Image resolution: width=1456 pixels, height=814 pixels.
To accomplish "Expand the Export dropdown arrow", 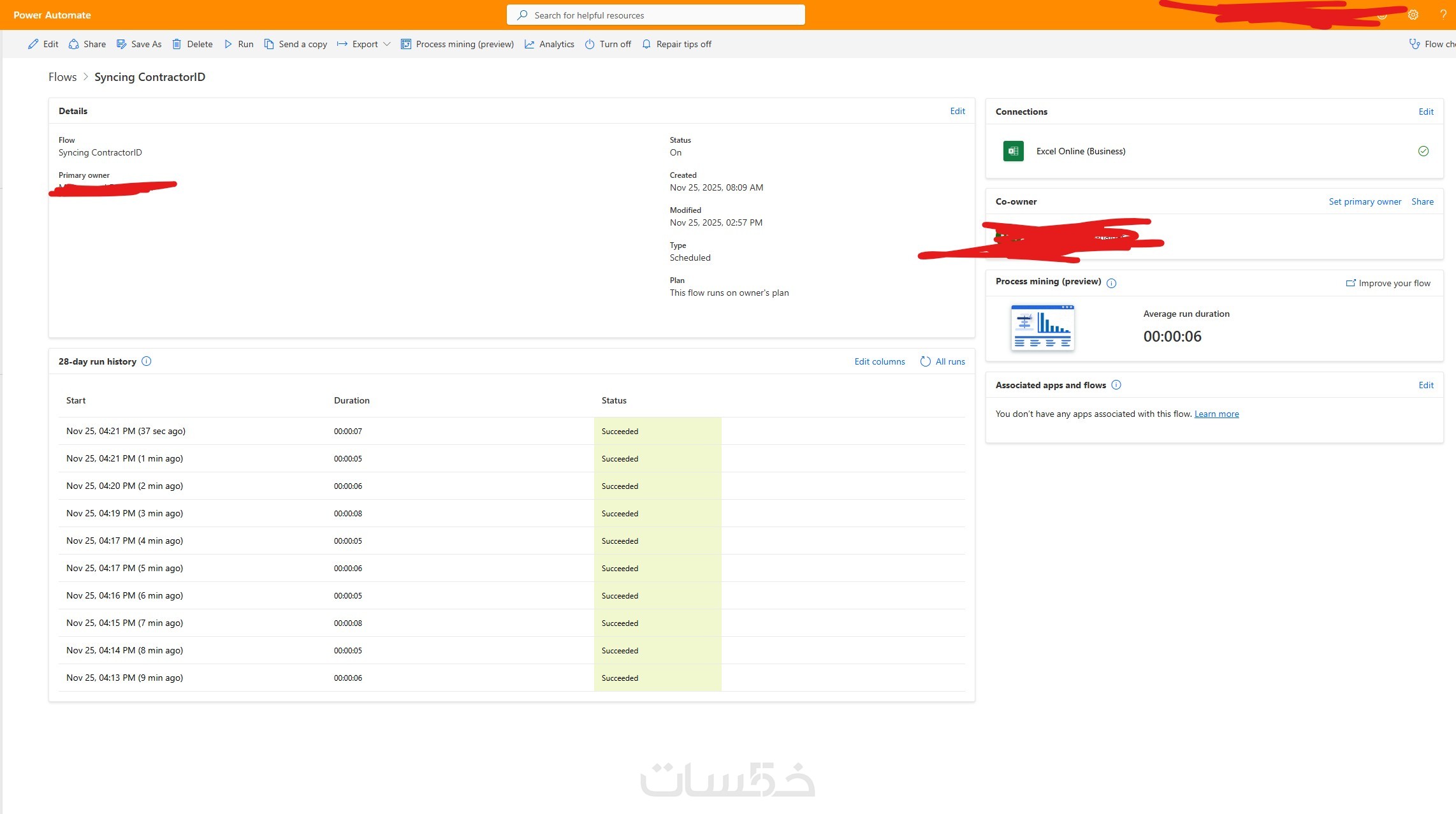I will click(x=387, y=44).
